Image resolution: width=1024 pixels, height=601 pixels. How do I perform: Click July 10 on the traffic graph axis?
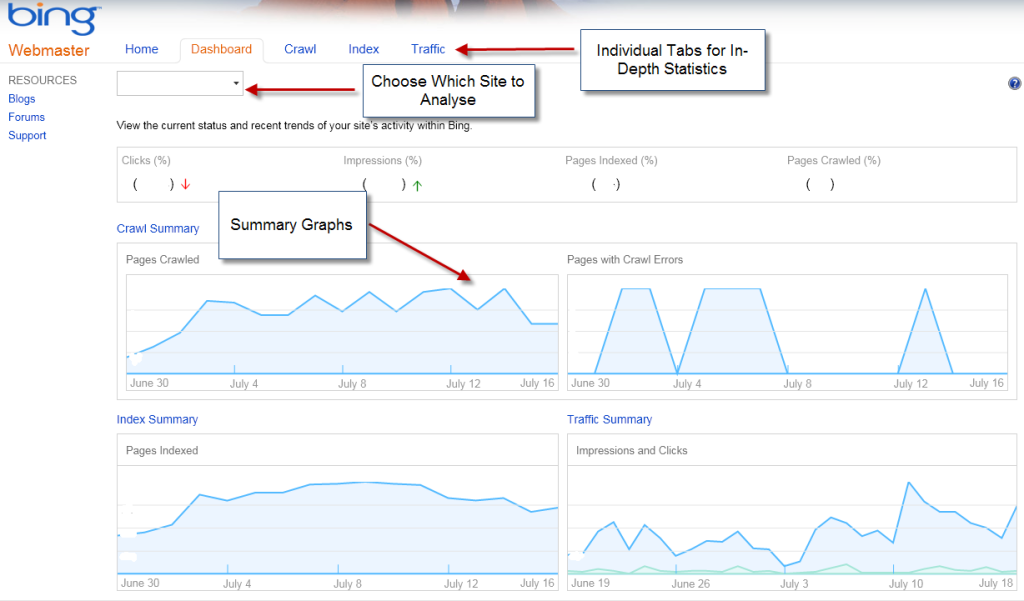tap(906, 583)
